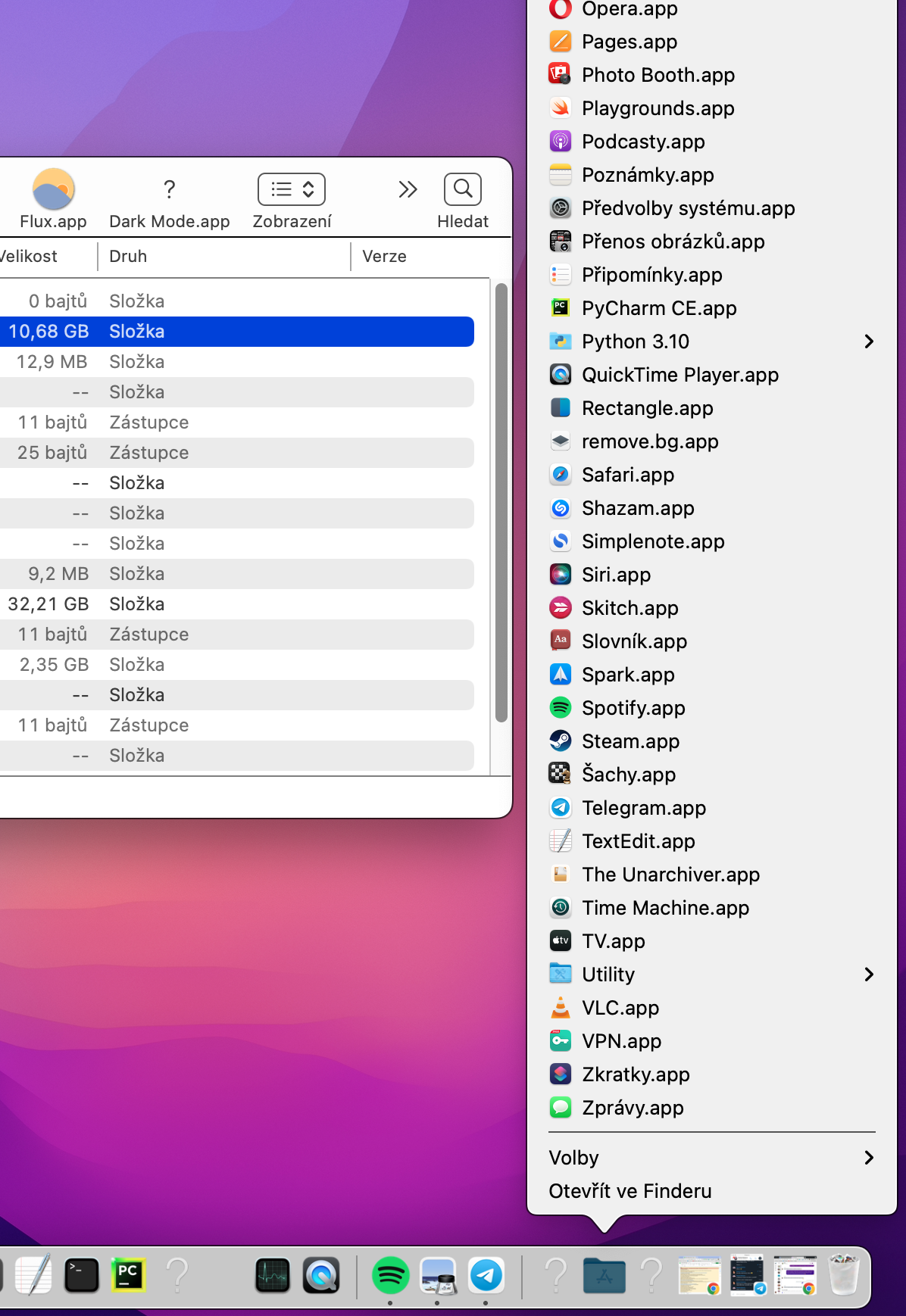Viewport: 906px width, 1316px height.
Task: Show more toolbar items via double chevron
Action: (x=408, y=189)
